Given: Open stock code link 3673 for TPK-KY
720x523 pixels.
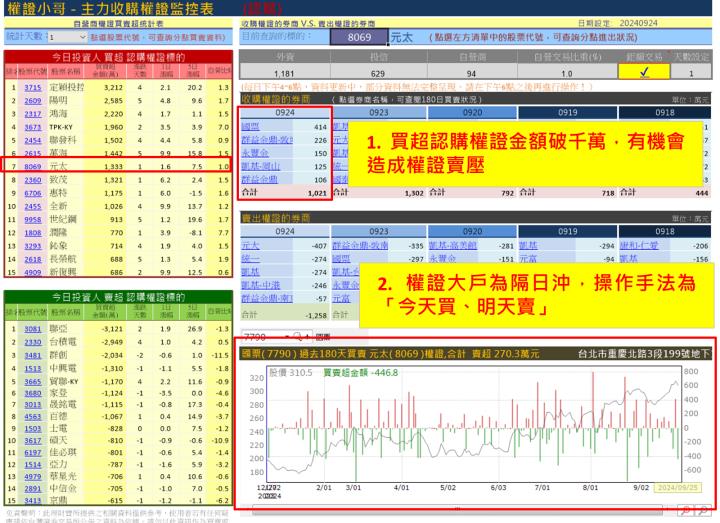Looking at the screenshot, I should coord(33,127).
